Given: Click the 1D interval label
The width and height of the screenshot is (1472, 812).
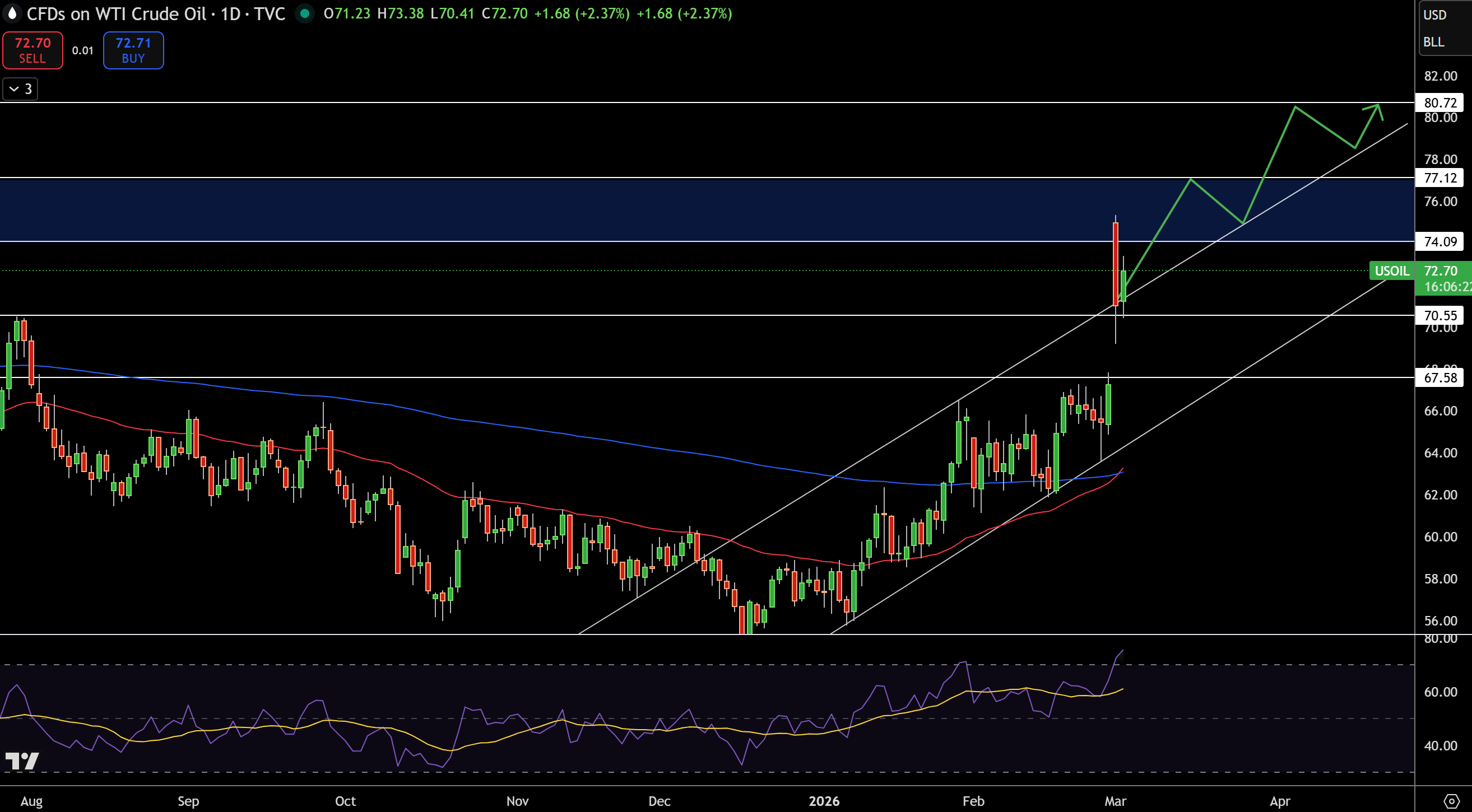Looking at the screenshot, I should 230,13.
